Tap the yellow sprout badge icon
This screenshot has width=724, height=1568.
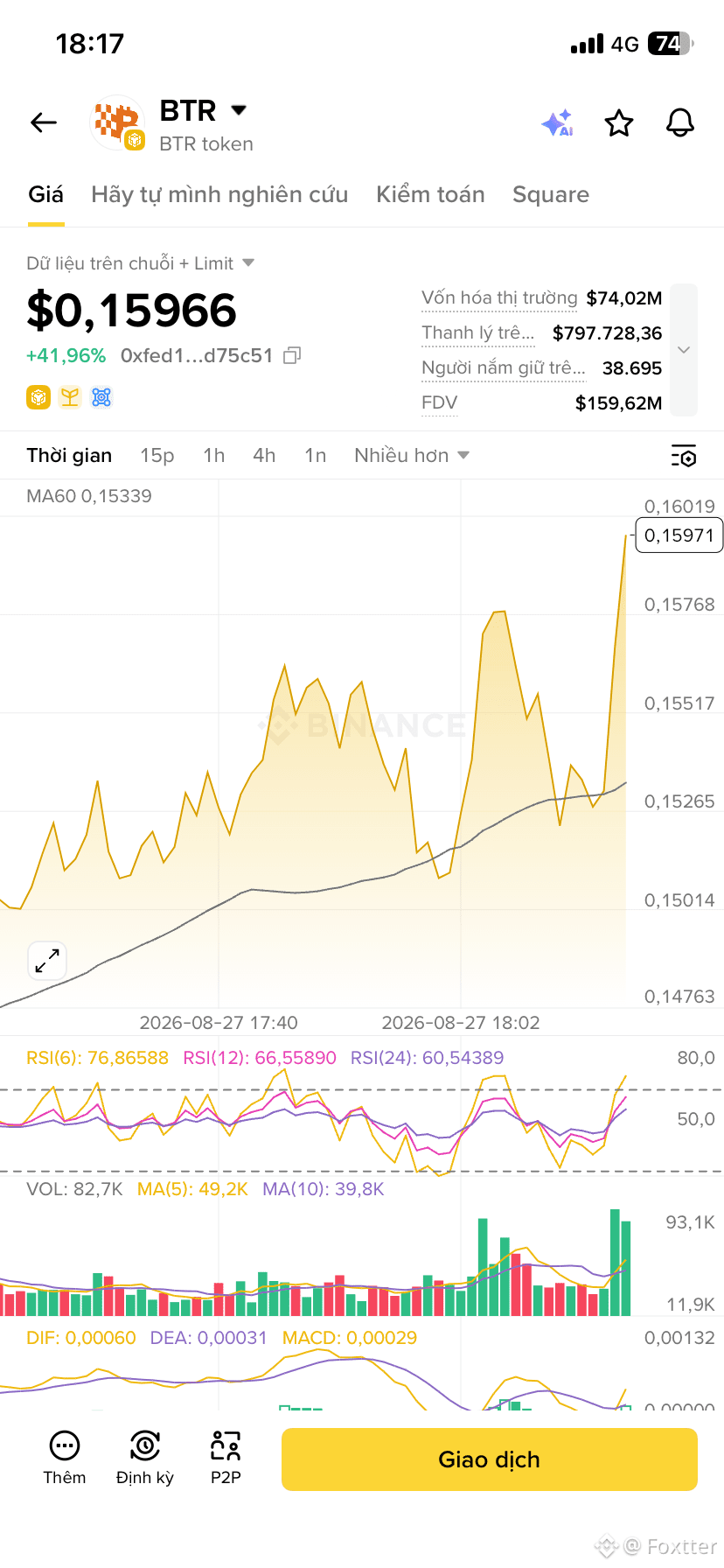(70, 397)
